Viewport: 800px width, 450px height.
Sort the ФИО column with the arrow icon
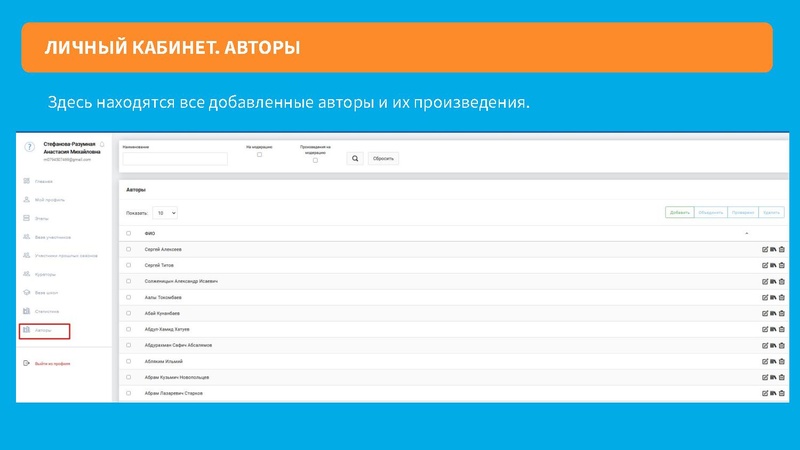click(x=746, y=233)
